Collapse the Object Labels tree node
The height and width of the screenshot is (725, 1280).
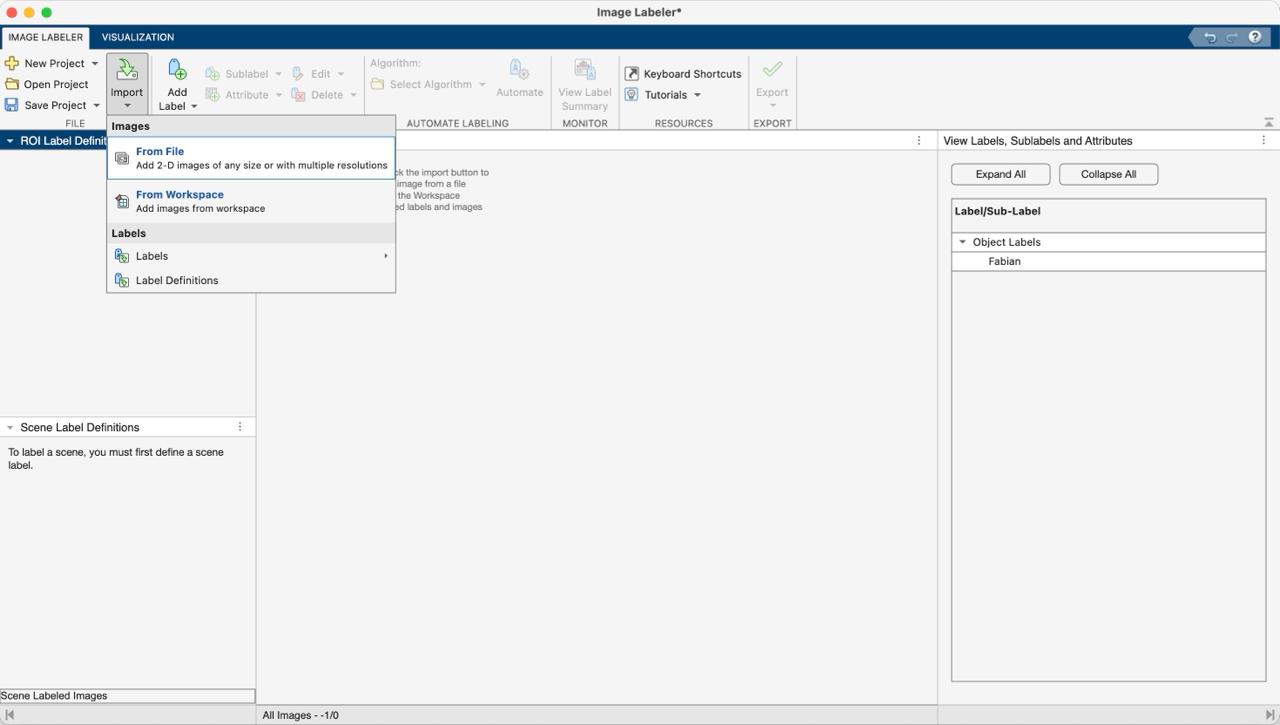(x=963, y=242)
